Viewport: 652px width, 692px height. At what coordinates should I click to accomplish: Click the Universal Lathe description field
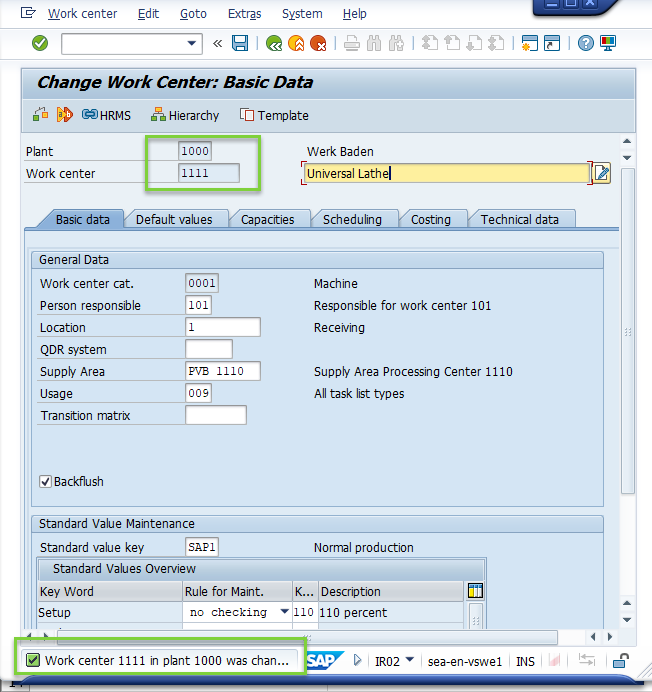[446, 173]
